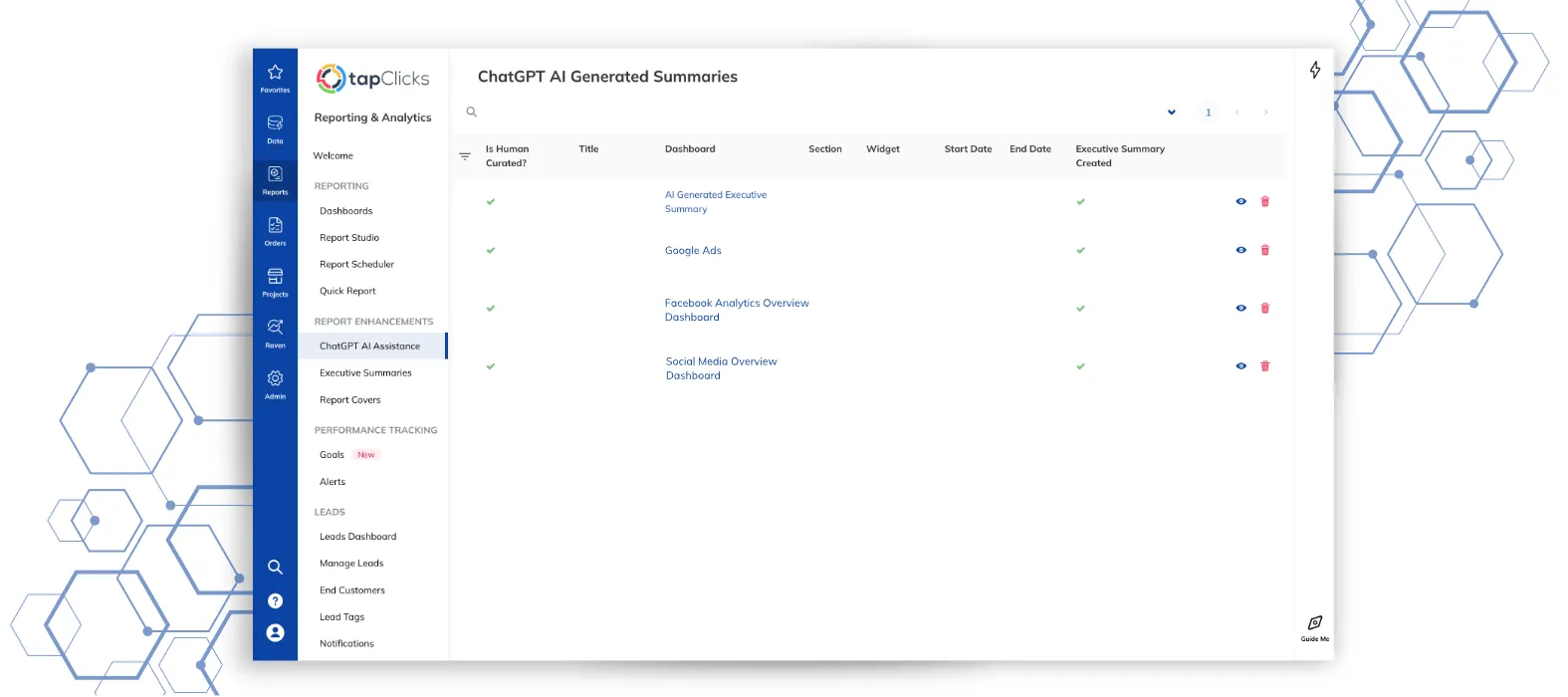View the Social Media Overview summary eye icon
Screen dimensions: 1568x697
coord(1240,366)
